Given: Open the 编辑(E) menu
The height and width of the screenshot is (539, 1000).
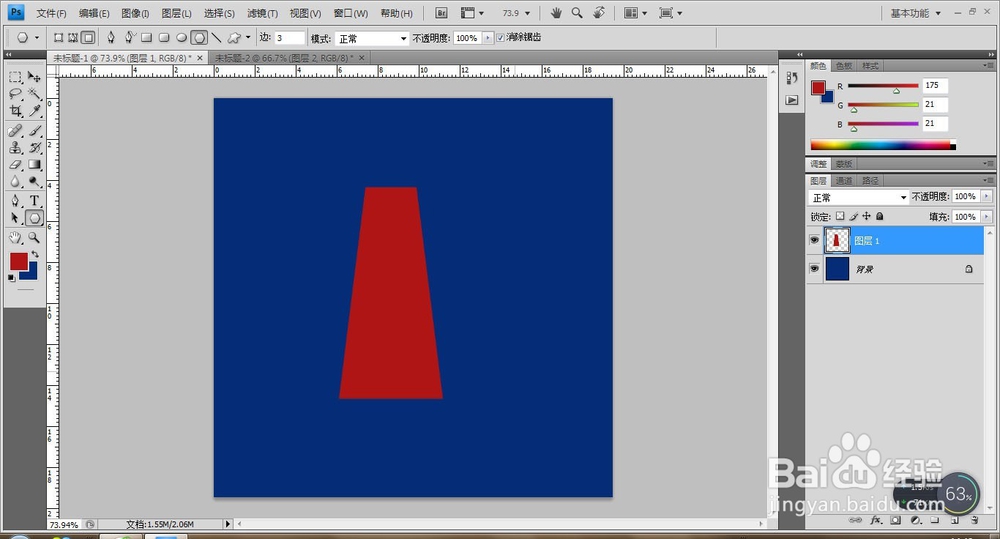Looking at the screenshot, I should point(94,13).
